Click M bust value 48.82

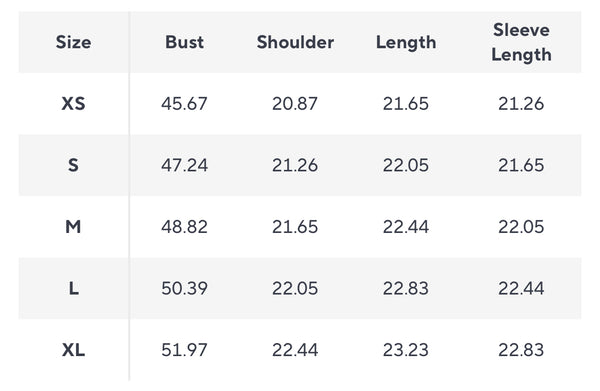pos(184,227)
